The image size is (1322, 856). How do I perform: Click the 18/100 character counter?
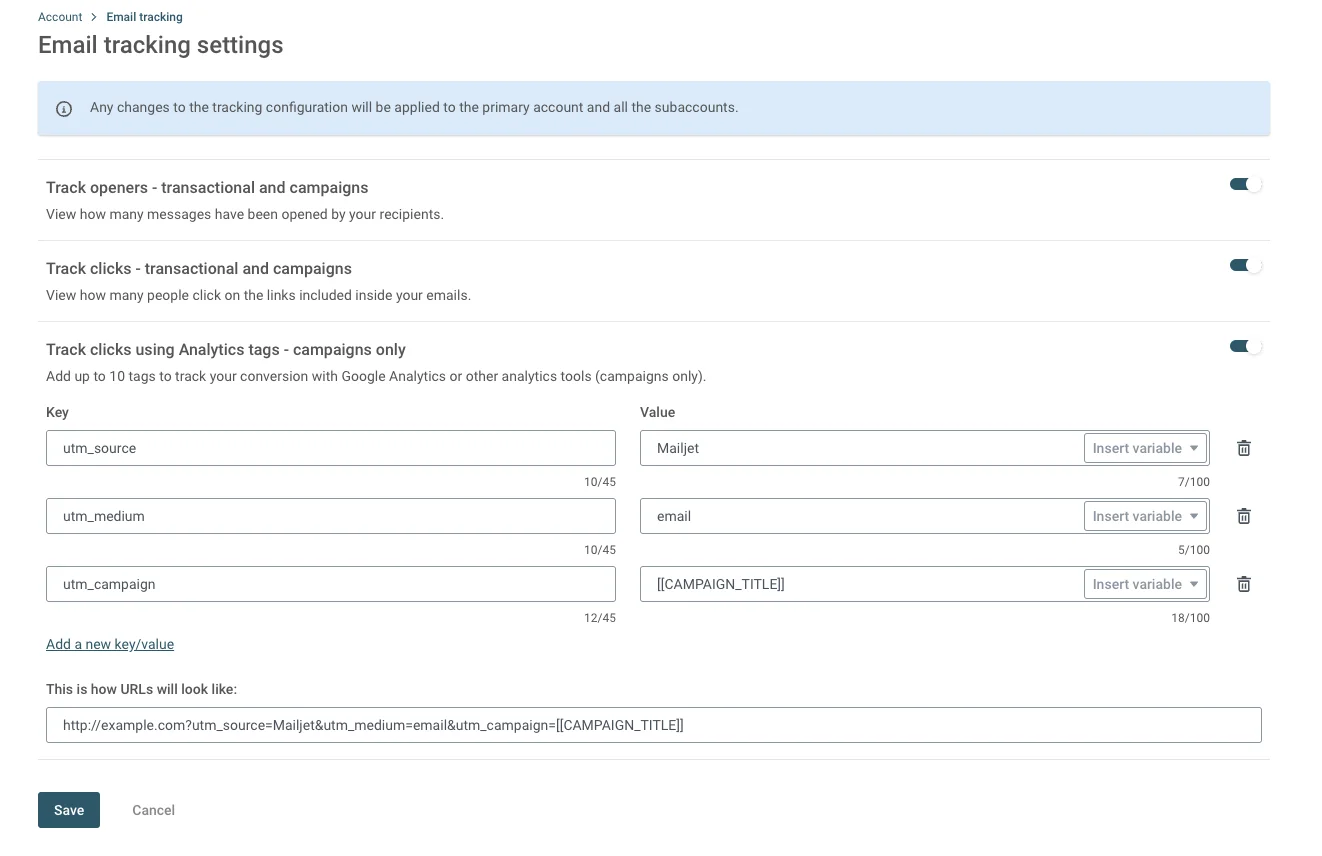point(1190,618)
